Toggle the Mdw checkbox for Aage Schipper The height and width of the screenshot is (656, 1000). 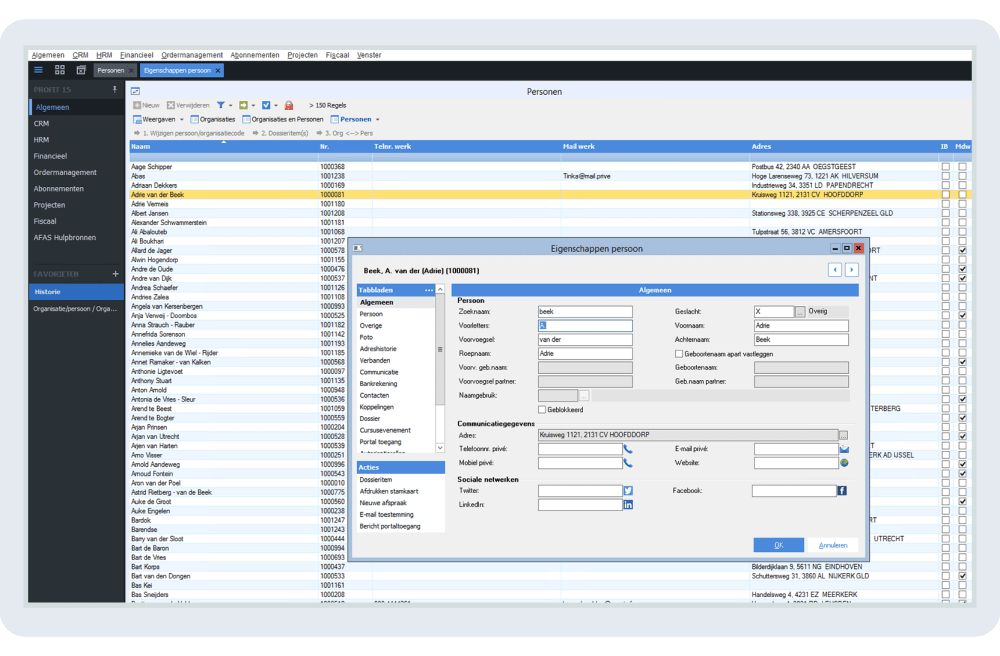(962, 167)
